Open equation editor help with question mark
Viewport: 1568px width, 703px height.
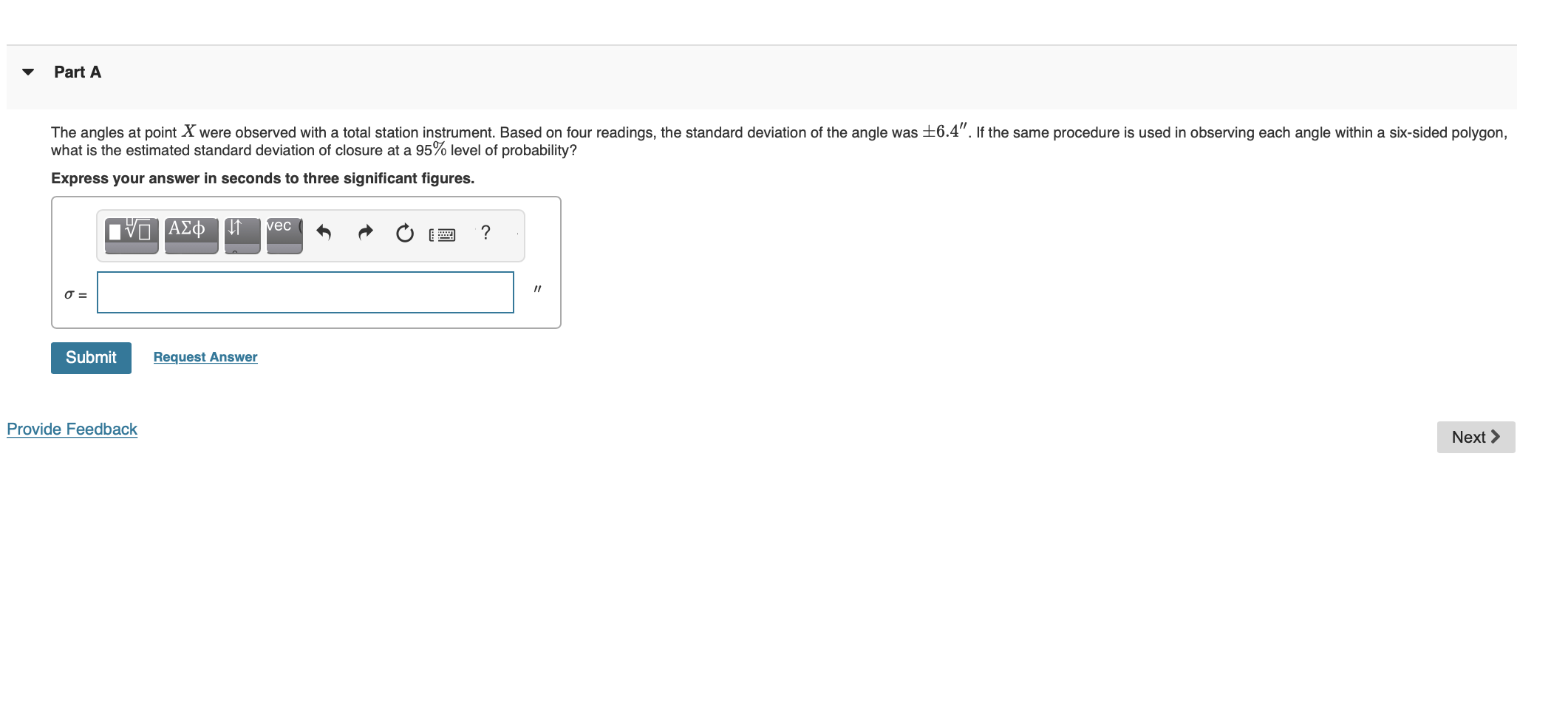coord(485,233)
